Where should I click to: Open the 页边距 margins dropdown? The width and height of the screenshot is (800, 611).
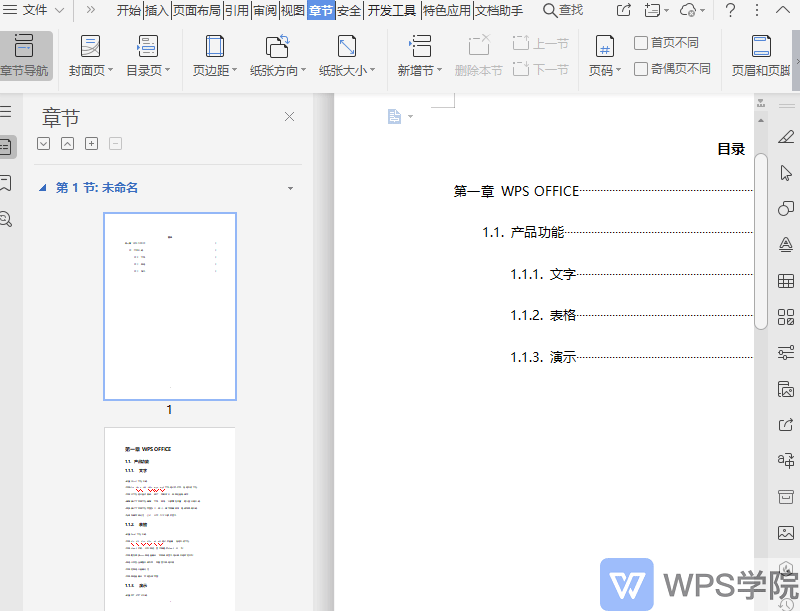pos(215,56)
